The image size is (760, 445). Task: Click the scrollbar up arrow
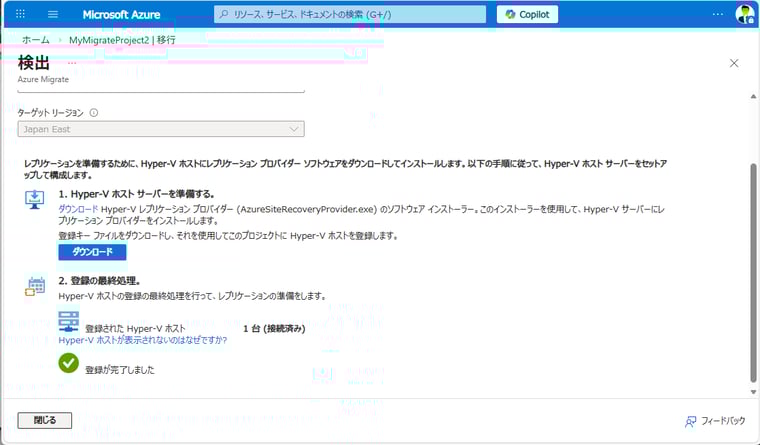coord(753,96)
